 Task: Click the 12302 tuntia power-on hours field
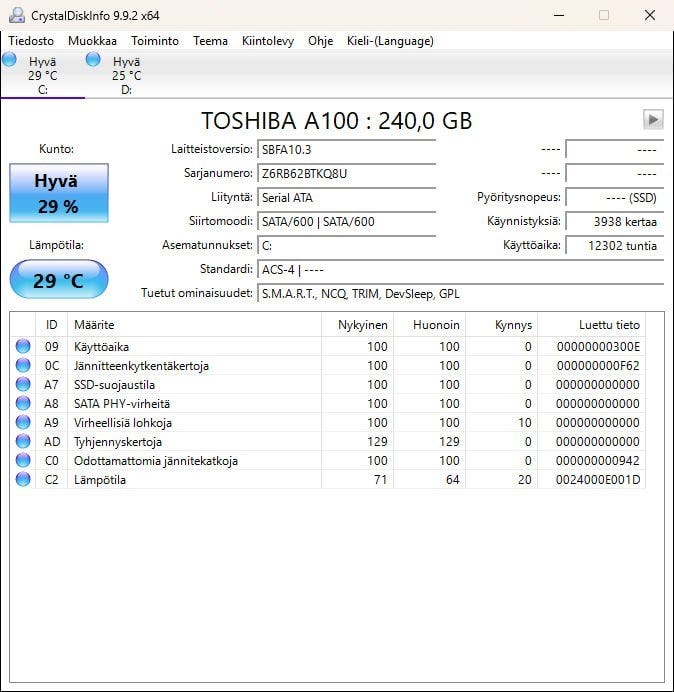(x=614, y=245)
